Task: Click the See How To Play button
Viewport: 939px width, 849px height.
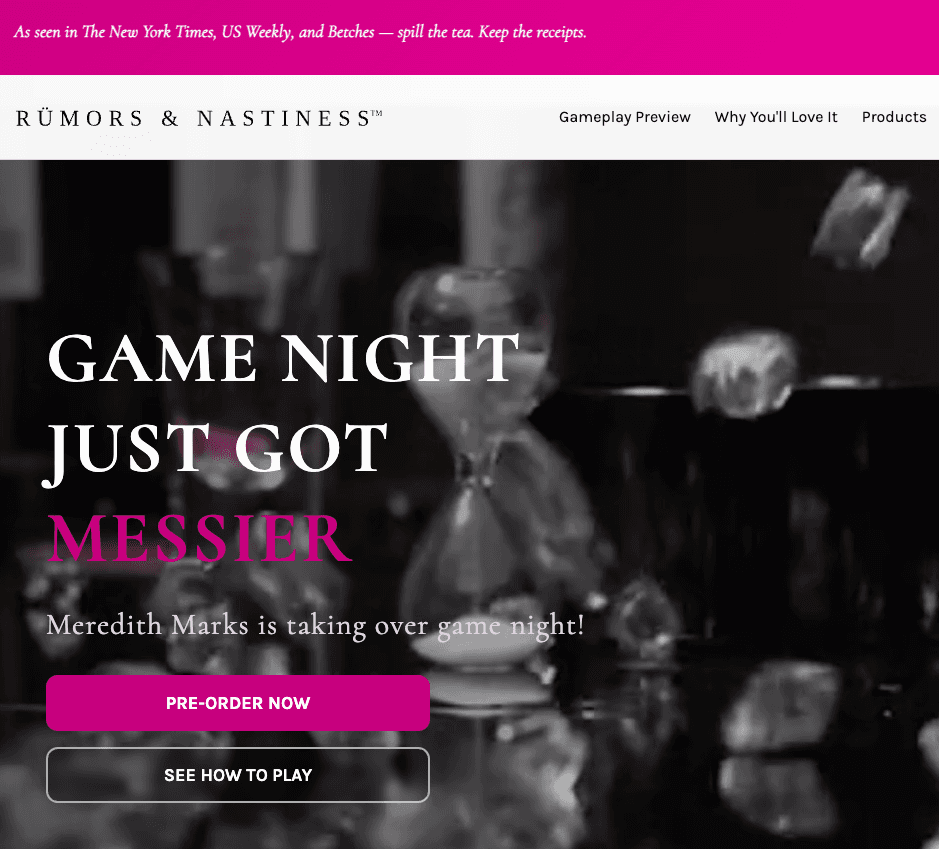Action: click(x=238, y=775)
